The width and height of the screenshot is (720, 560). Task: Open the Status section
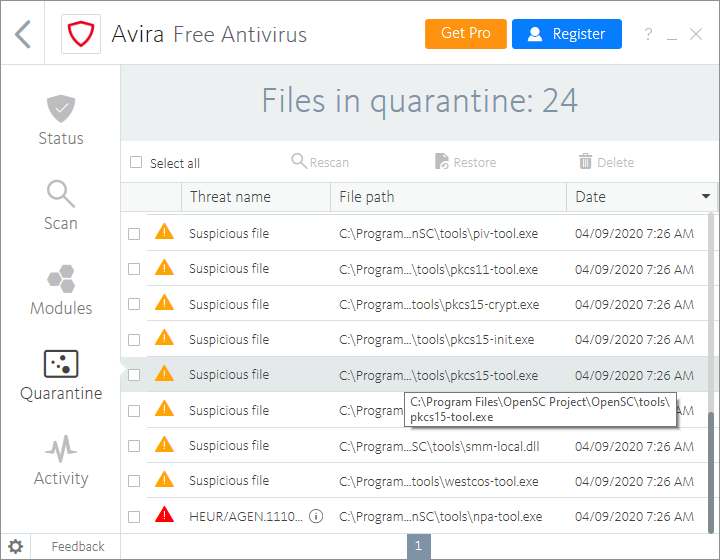point(61,121)
